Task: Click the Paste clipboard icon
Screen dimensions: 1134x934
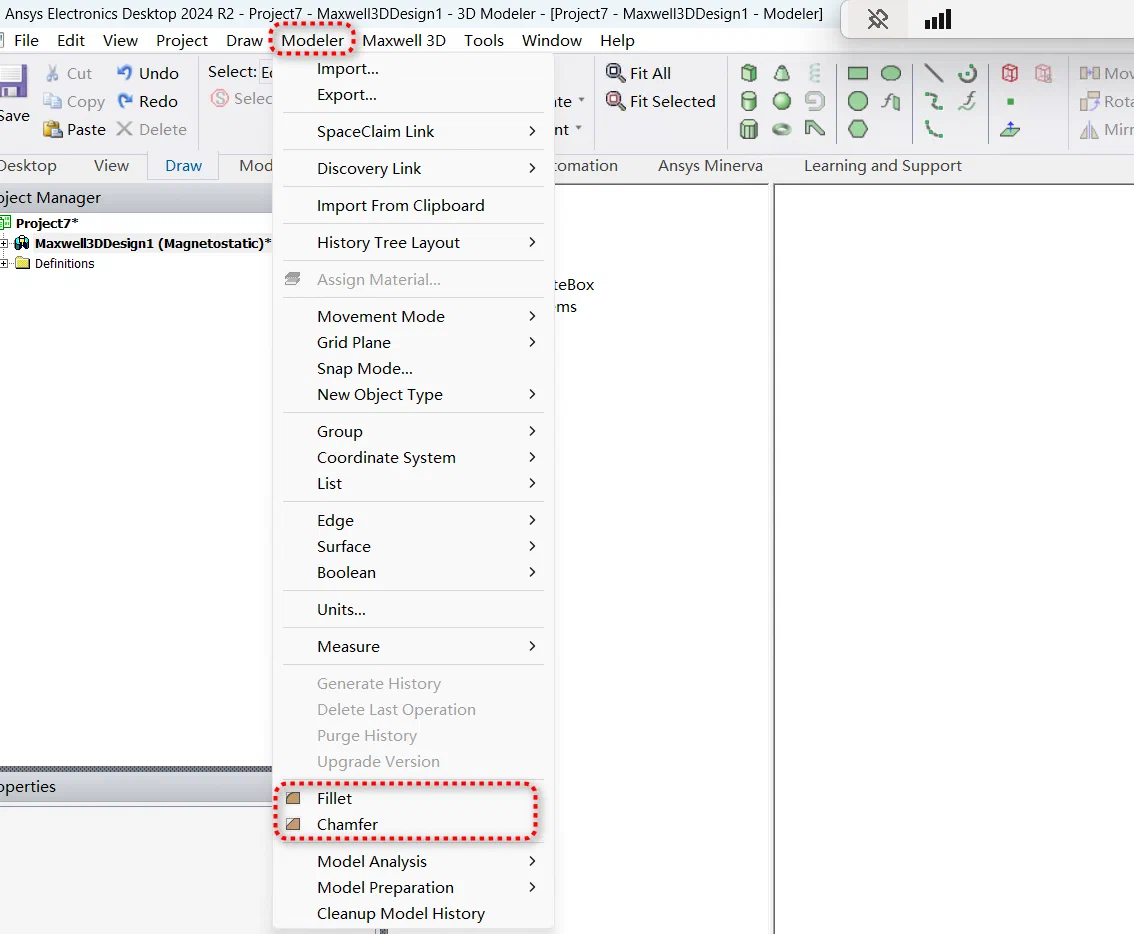Action: 52,130
